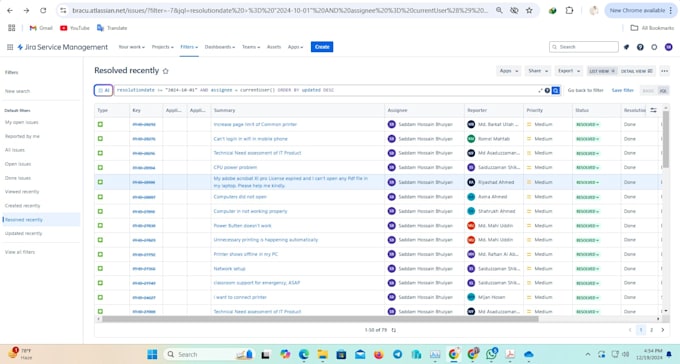Open the Jira notifications icon
Viewport: 680px width, 364px height.
626,47
